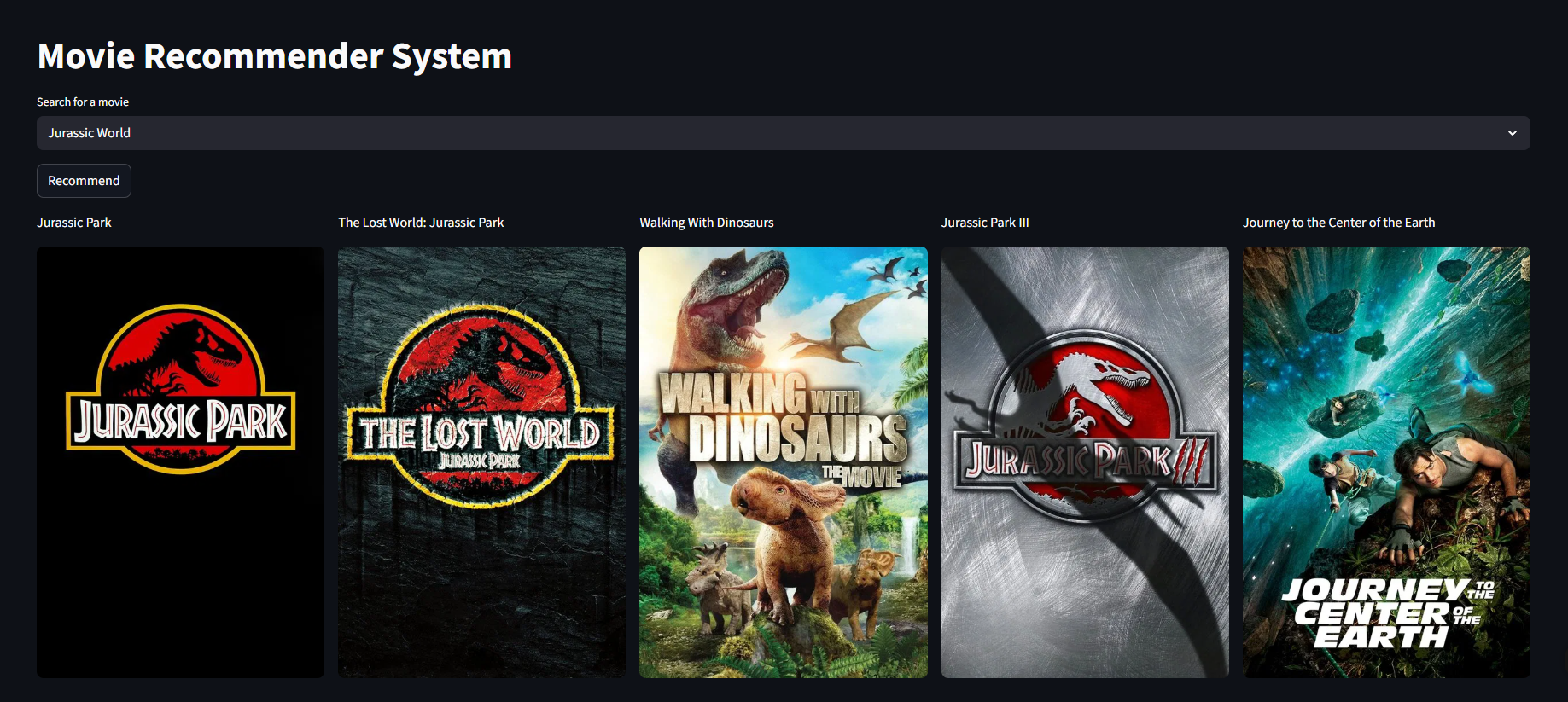
Task: Click 'The Lost World: Jurassic Park' caption
Action: tap(421, 223)
